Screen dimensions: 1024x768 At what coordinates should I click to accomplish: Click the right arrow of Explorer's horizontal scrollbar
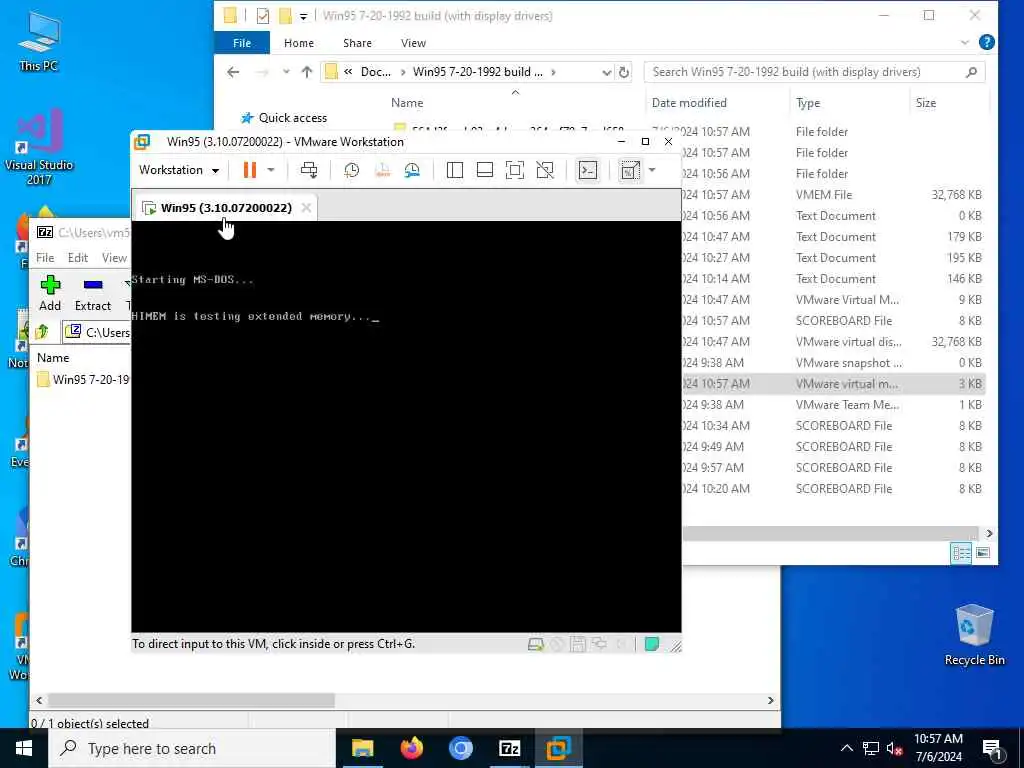pyautogui.click(x=989, y=534)
